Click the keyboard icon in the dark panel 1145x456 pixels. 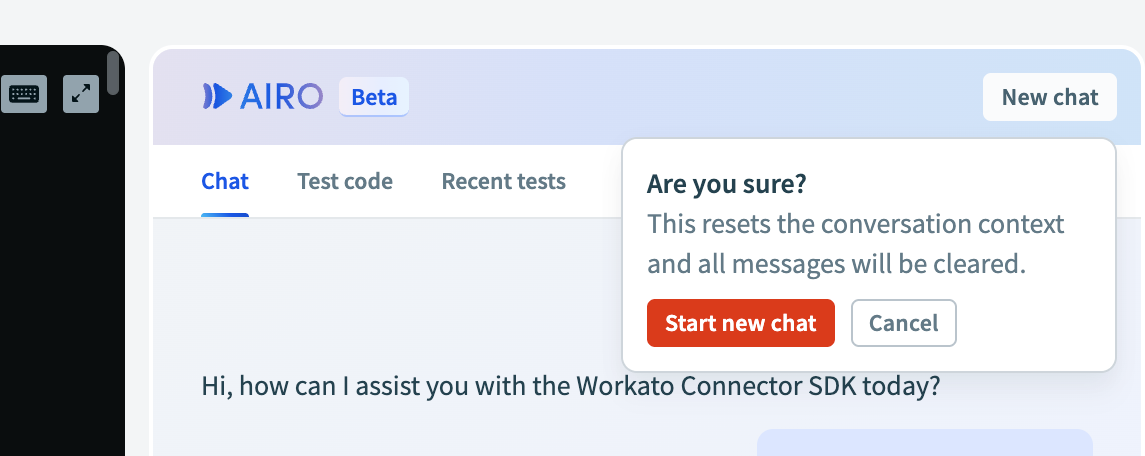pyautogui.click(x=23, y=94)
